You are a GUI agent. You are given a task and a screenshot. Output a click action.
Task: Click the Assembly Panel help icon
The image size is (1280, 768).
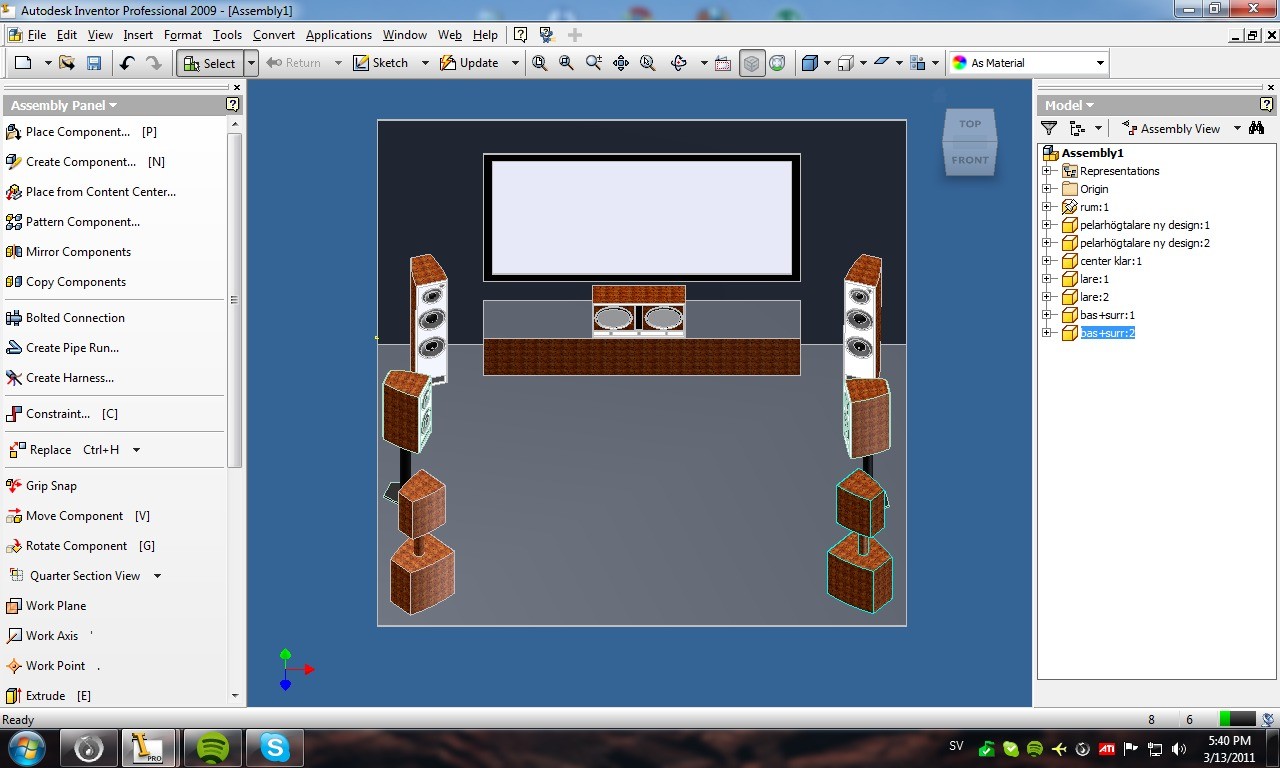(x=233, y=104)
